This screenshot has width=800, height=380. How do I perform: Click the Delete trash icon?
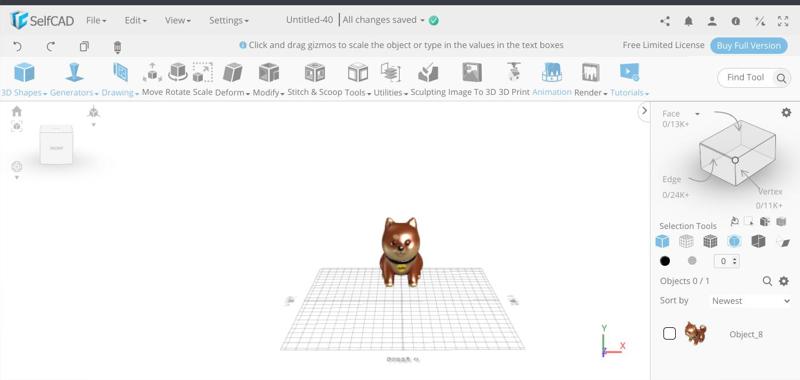pyautogui.click(x=117, y=47)
